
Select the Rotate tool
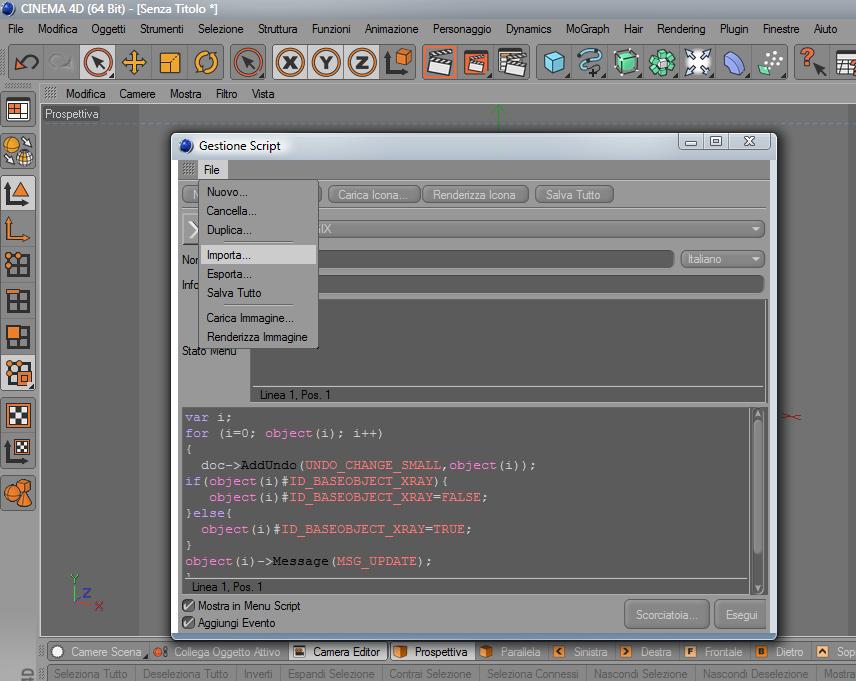click(206, 63)
